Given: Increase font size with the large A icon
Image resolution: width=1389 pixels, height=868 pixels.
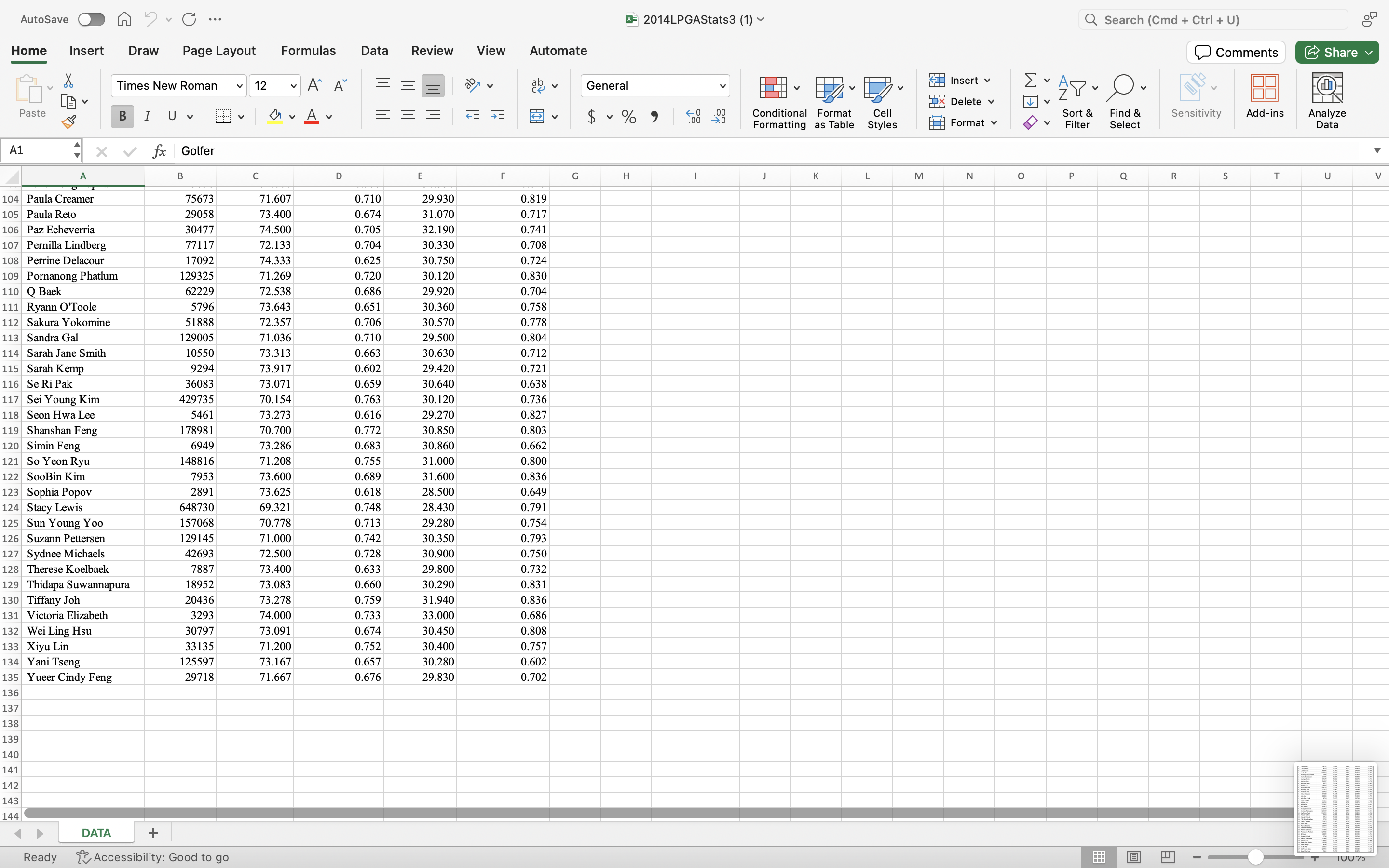Looking at the screenshot, I should tap(314, 85).
